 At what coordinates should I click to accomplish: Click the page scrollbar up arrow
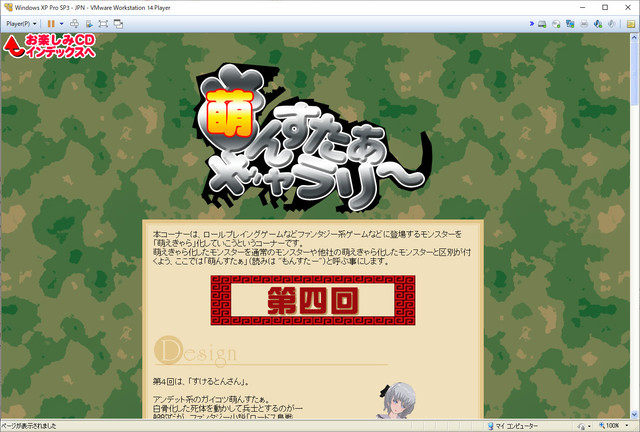pyautogui.click(x=634, y=37)
